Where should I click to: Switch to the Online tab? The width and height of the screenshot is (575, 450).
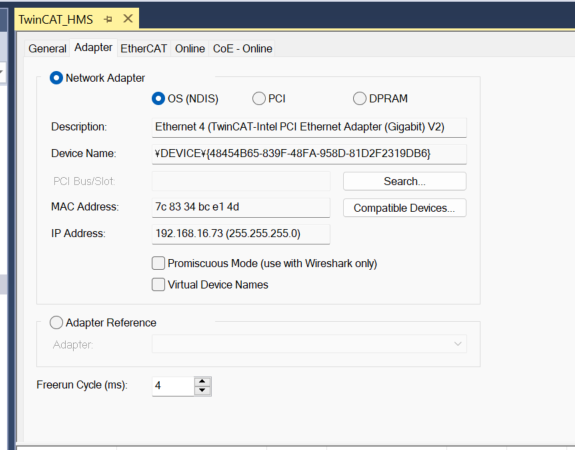tap(190, 48)
